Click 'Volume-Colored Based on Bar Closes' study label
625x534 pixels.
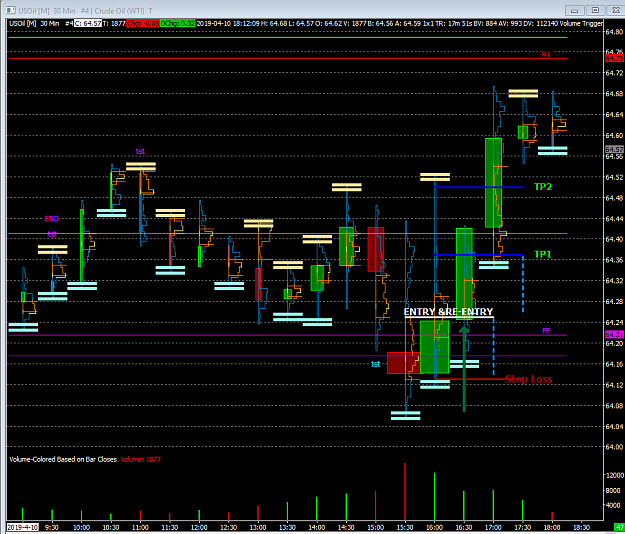coord(63,459)
